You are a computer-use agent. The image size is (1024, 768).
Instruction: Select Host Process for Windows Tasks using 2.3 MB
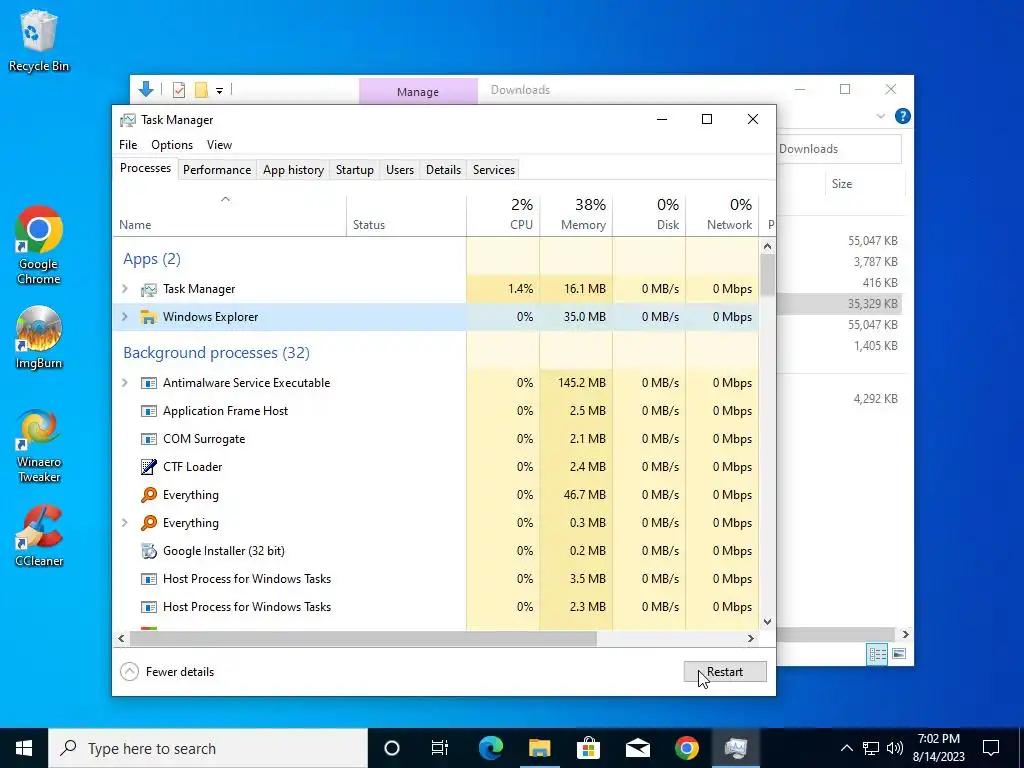(x=436, y=607)
